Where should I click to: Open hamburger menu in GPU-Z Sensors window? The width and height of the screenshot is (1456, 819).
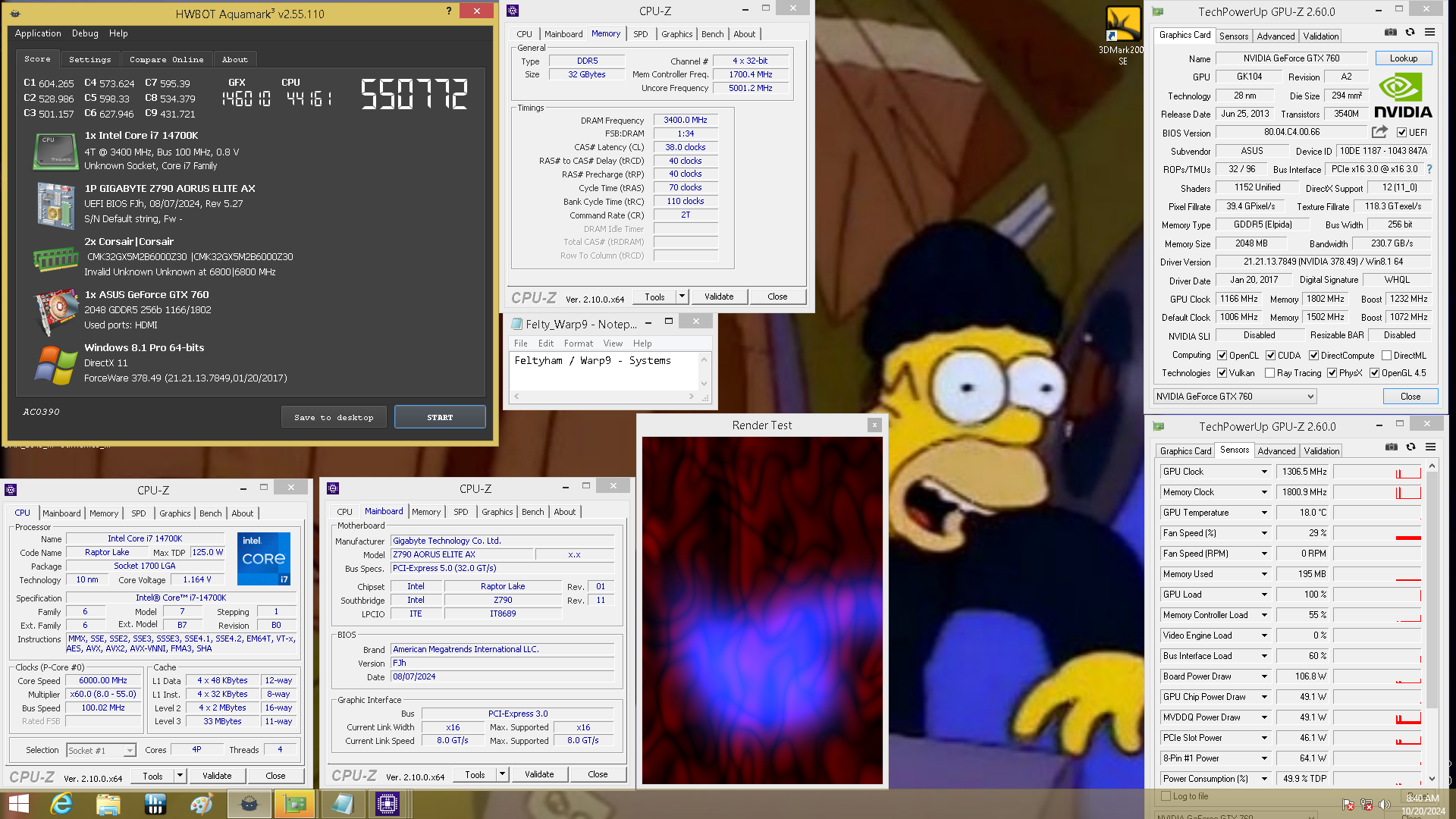point(1430,447)
